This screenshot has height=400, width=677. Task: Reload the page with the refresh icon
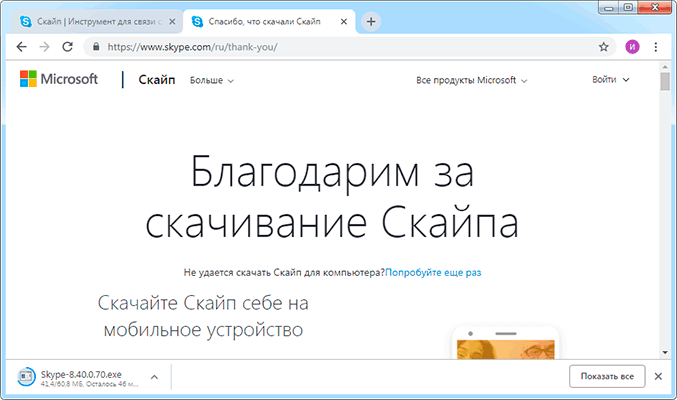click(68, 47)
